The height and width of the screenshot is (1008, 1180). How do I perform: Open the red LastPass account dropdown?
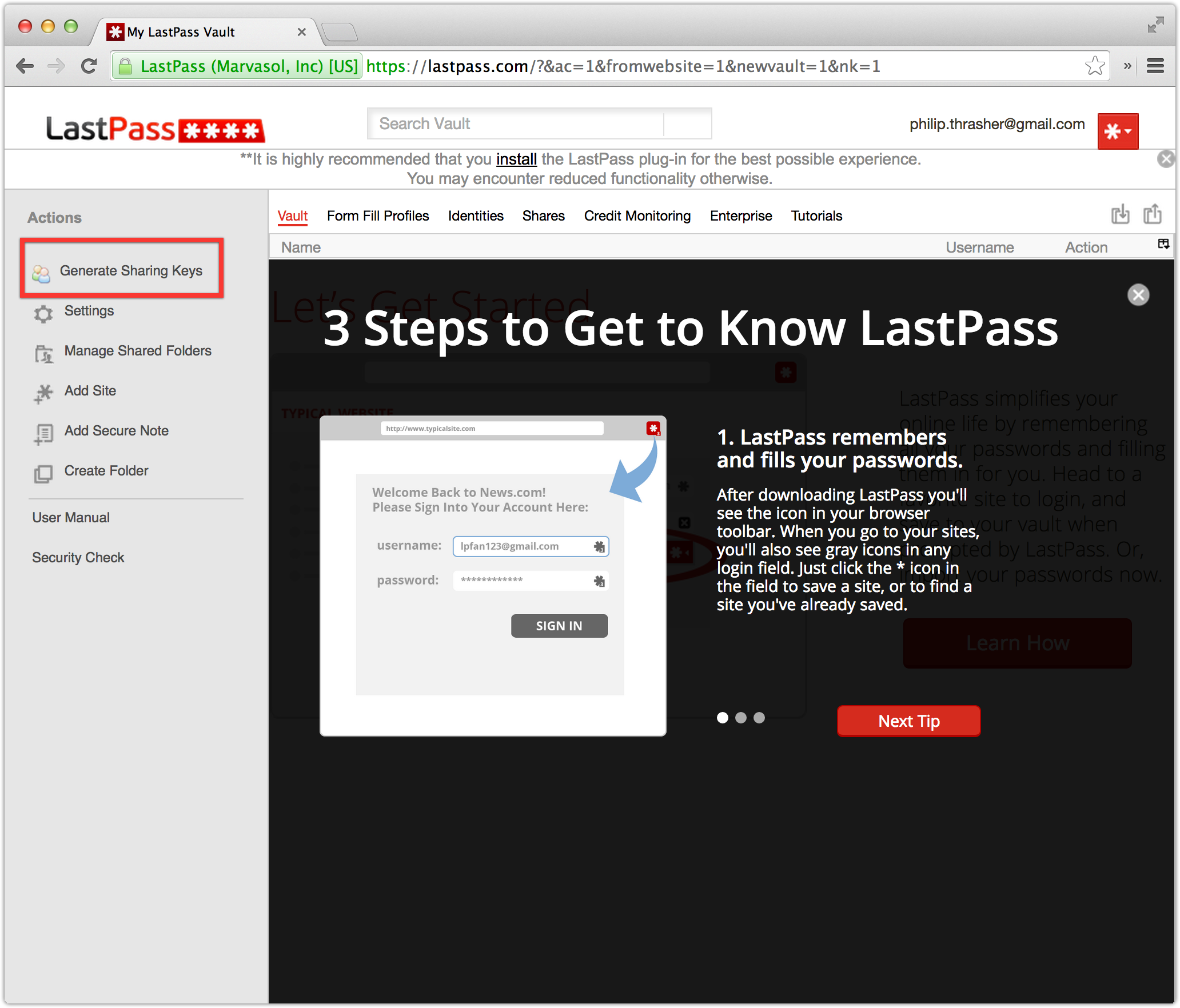pos(1118,131)
